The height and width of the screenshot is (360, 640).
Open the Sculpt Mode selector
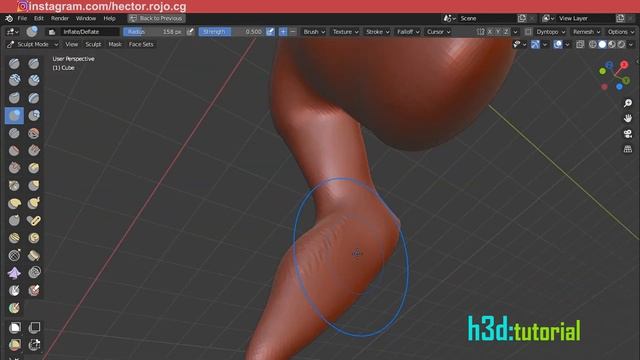pyautogui.click(x=33, y=44)
